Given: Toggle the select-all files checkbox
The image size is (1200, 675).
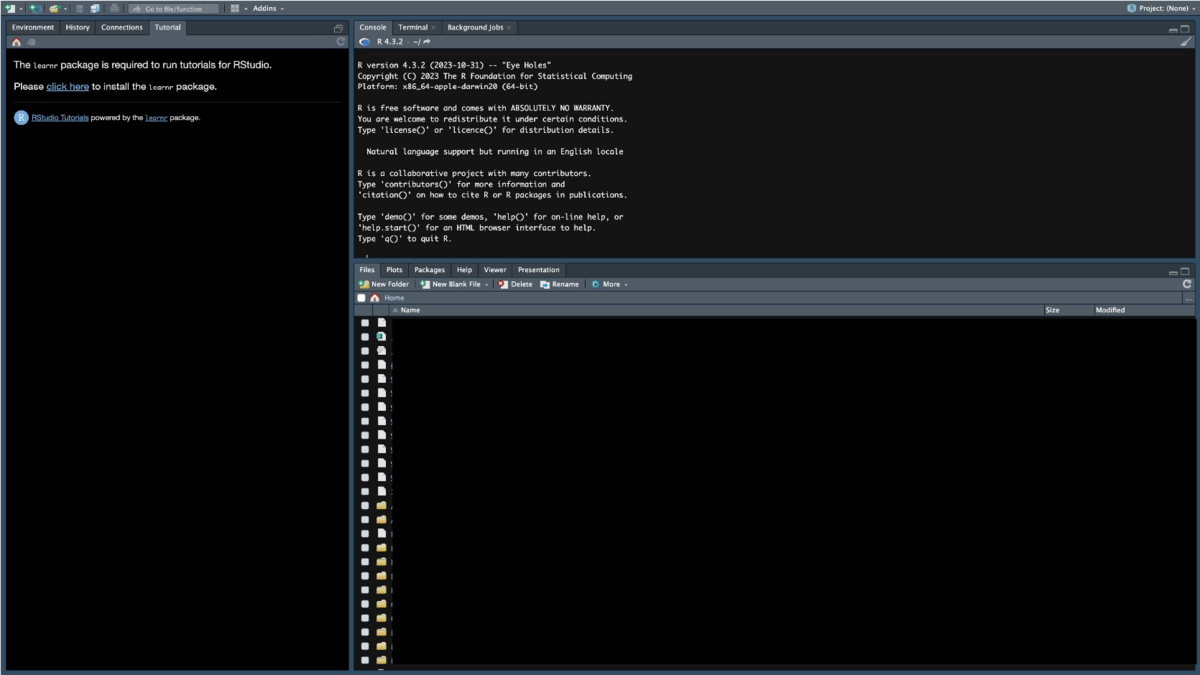Looking at the screenshot, I should [361, 298].
